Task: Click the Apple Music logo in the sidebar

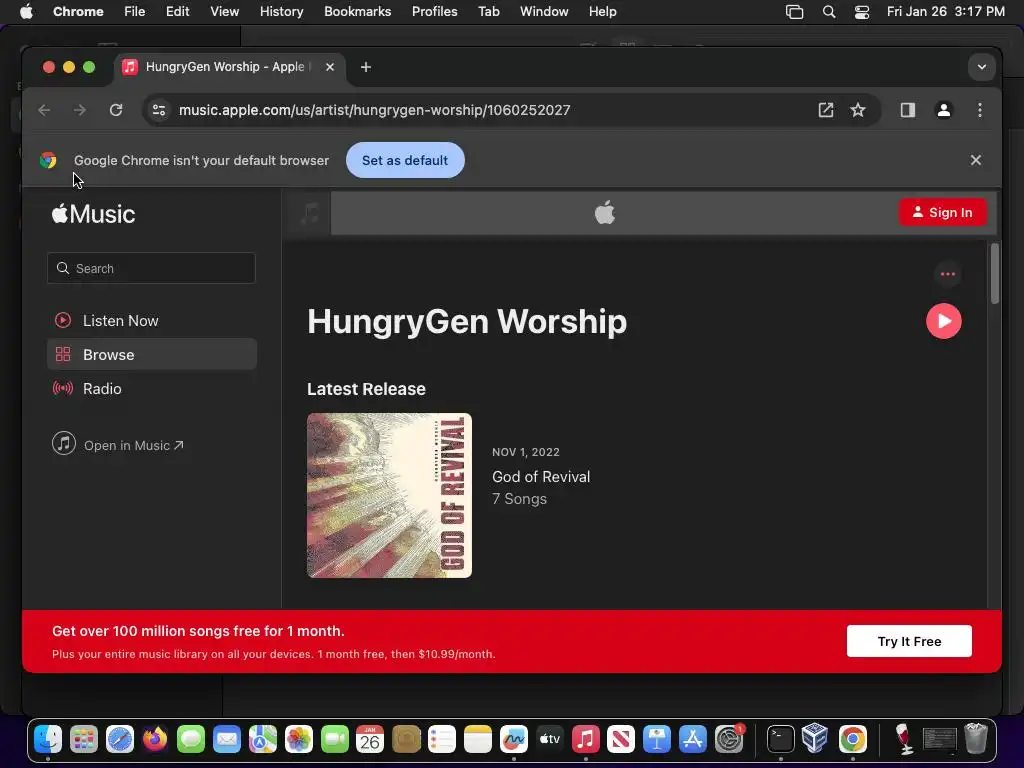Action: pyautogui.click(x=93, y=214)
